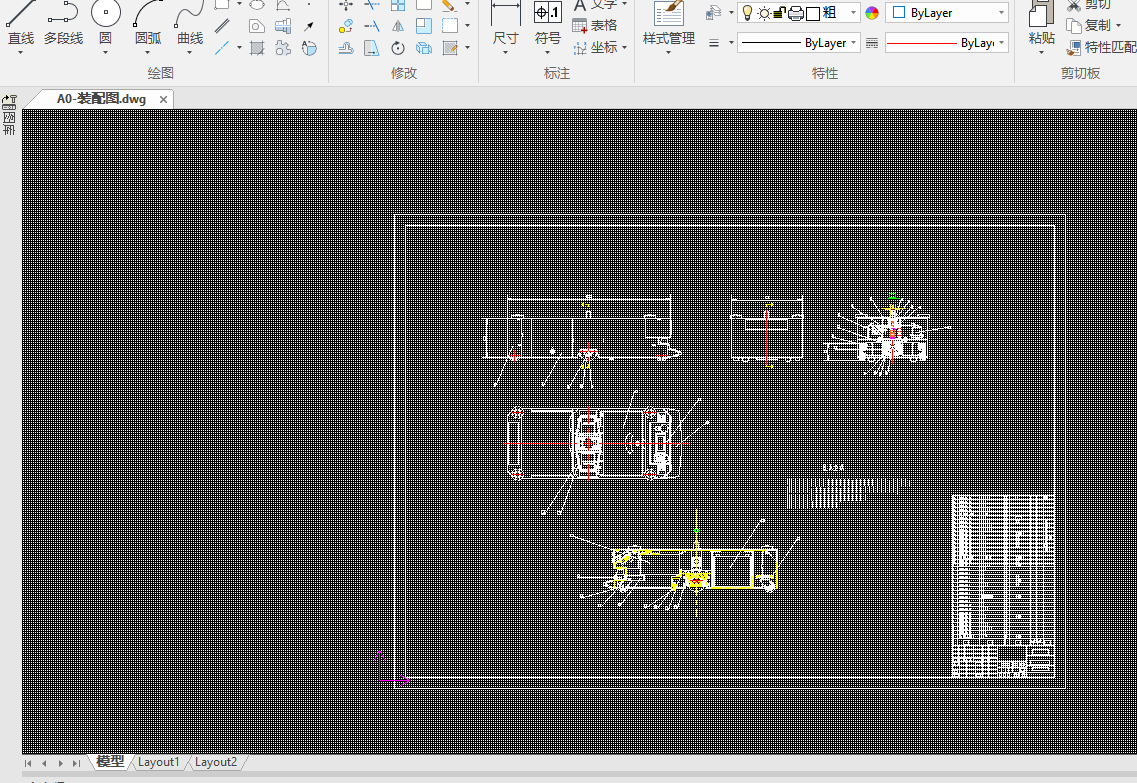
Task: Close the A0-装配图.dwg document tab
Action: click(163, 99)
